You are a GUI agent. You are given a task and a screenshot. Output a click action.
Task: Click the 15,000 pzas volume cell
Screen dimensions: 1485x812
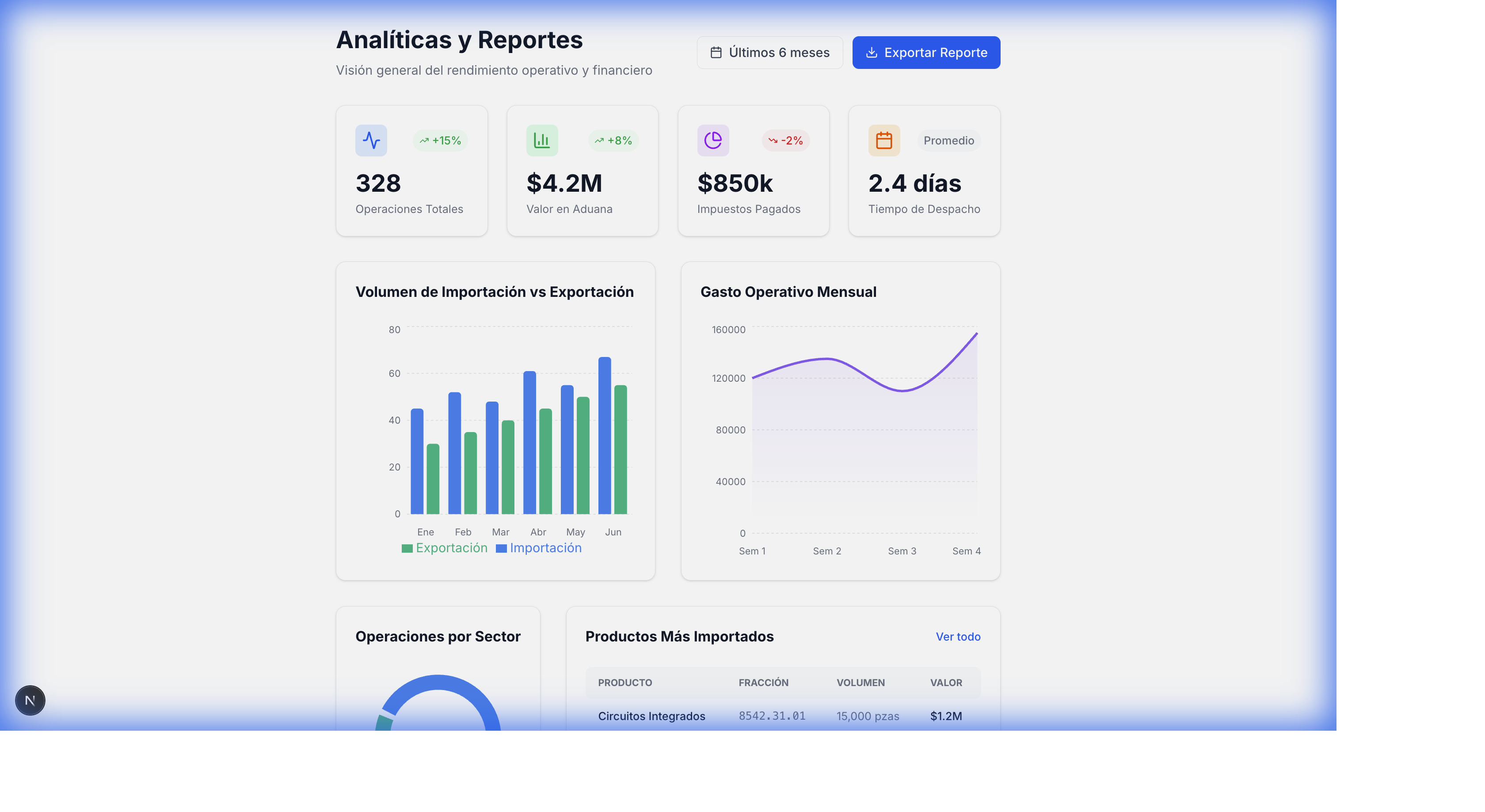pyautogui.click(x=868, y=716)
